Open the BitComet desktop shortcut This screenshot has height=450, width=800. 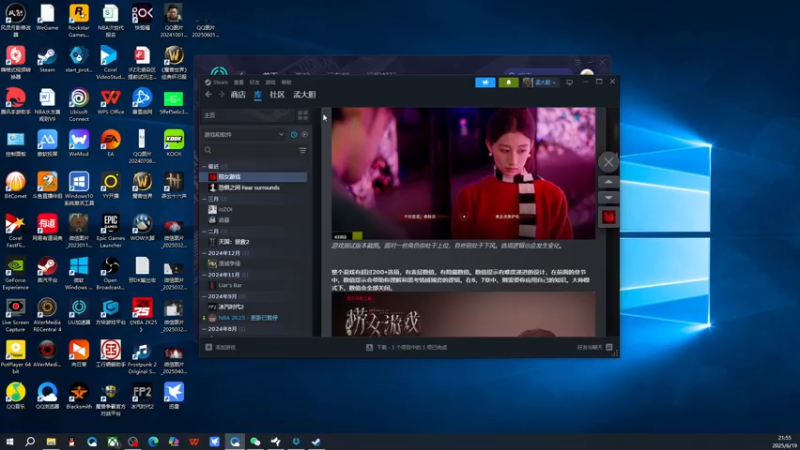15,186
